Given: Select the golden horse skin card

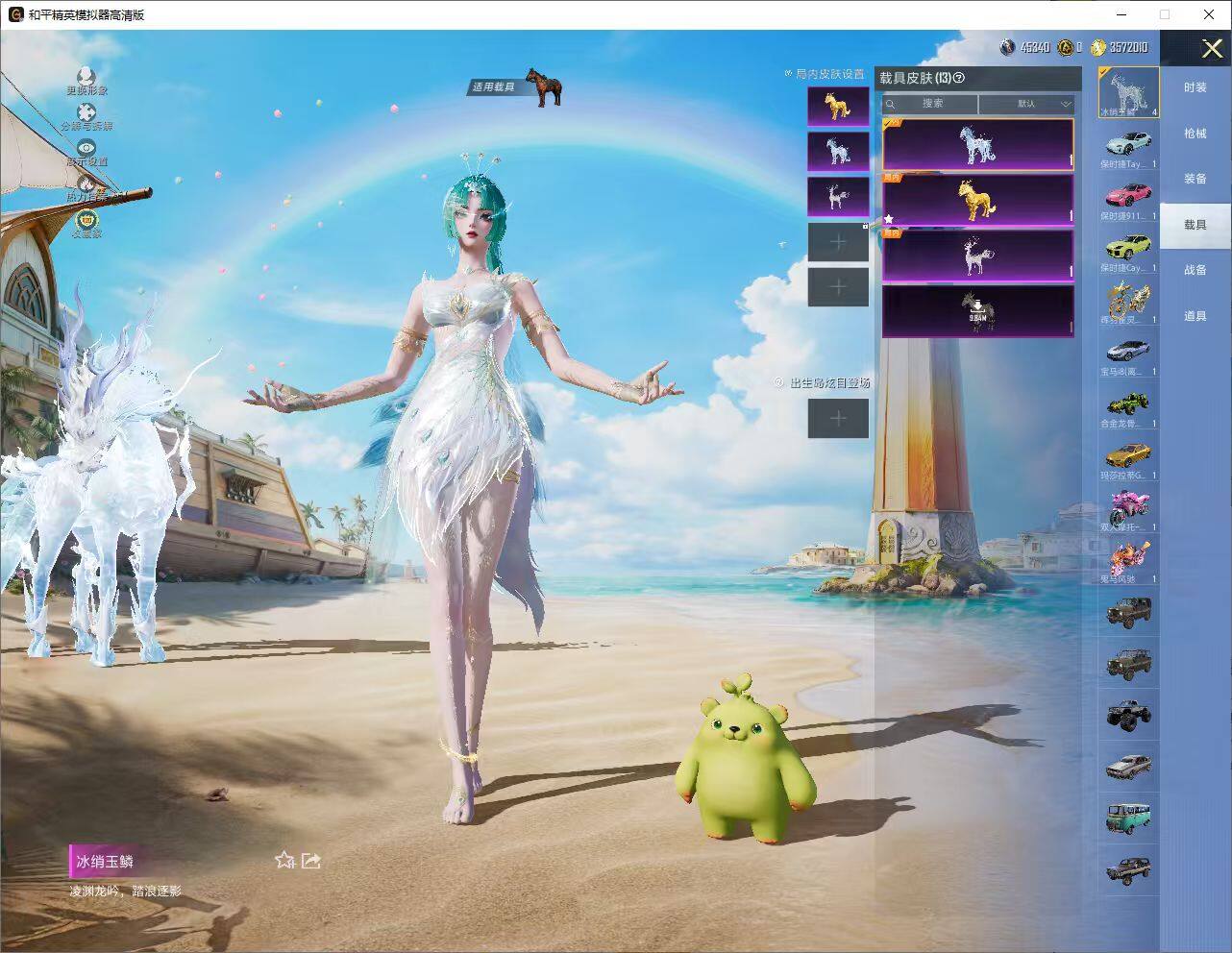Looking at the screenshot, I should pos(978,200).
